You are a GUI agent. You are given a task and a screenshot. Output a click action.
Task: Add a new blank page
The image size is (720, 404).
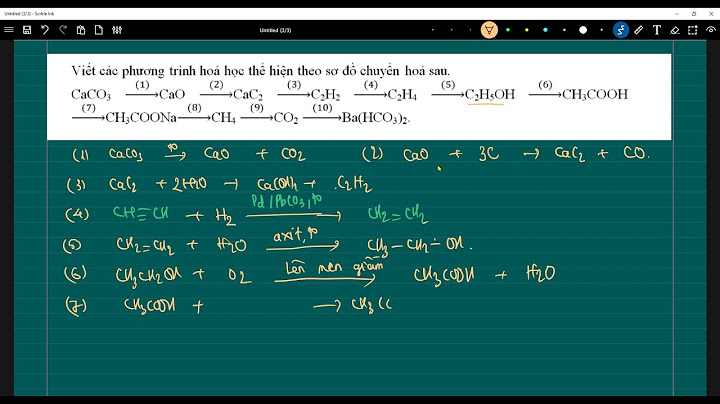point(99,30)
